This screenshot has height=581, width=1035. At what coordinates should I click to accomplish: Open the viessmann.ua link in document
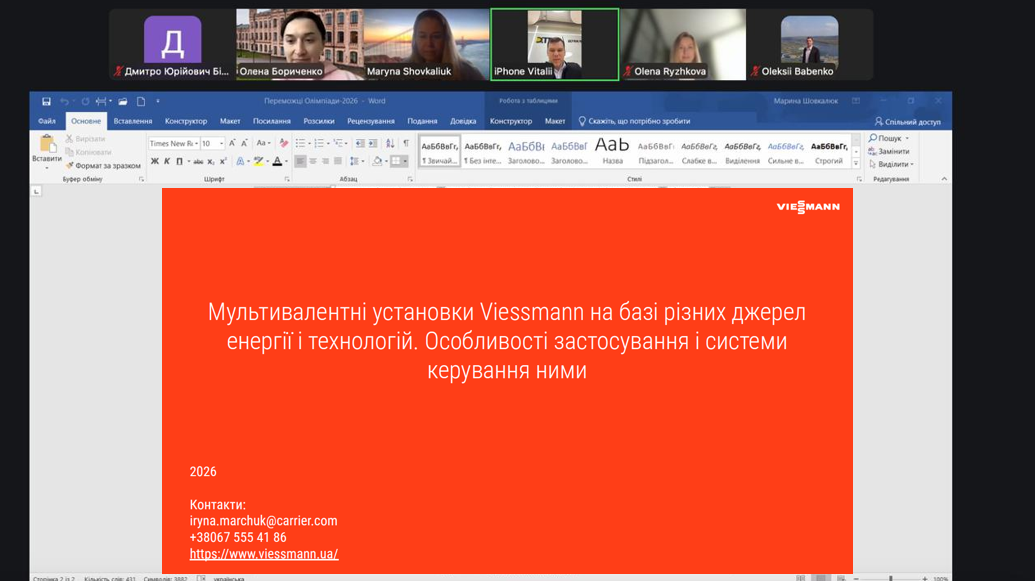(x=264, y=554)
